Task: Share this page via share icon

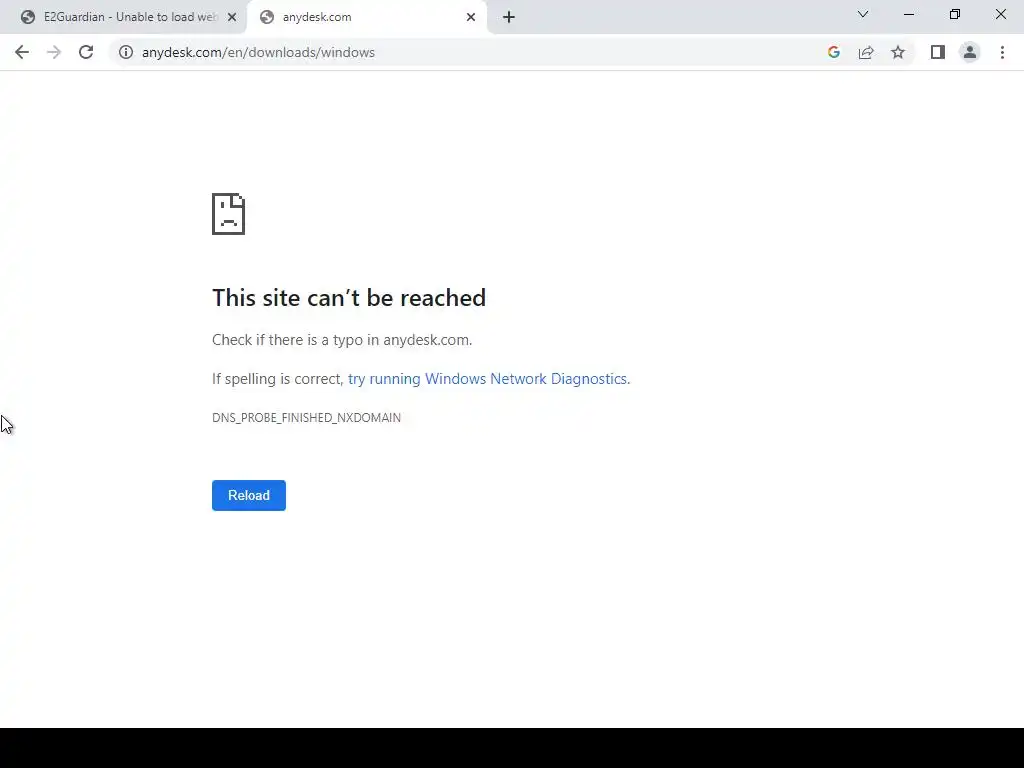Action: (866, 52)
